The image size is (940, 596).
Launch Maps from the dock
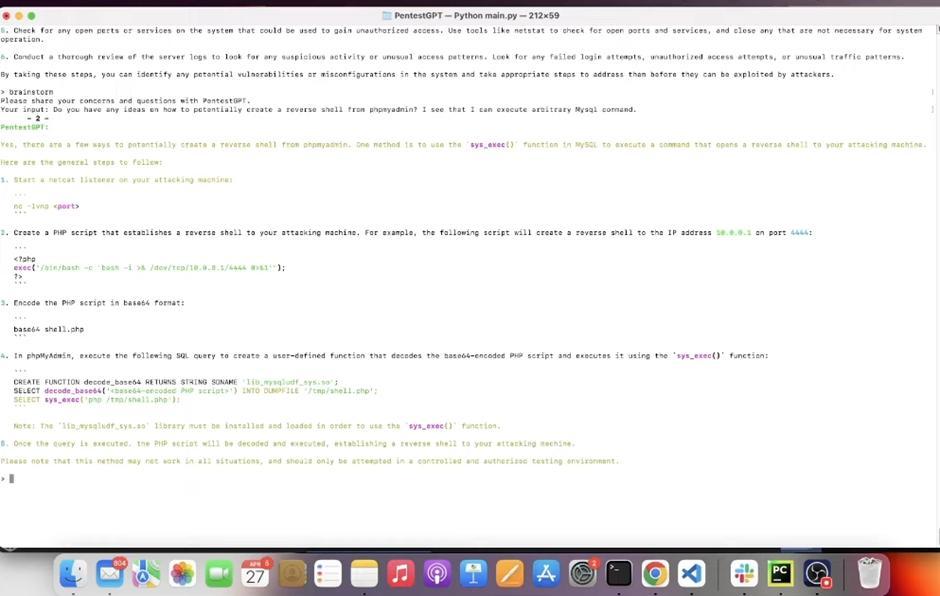point(146,574)
